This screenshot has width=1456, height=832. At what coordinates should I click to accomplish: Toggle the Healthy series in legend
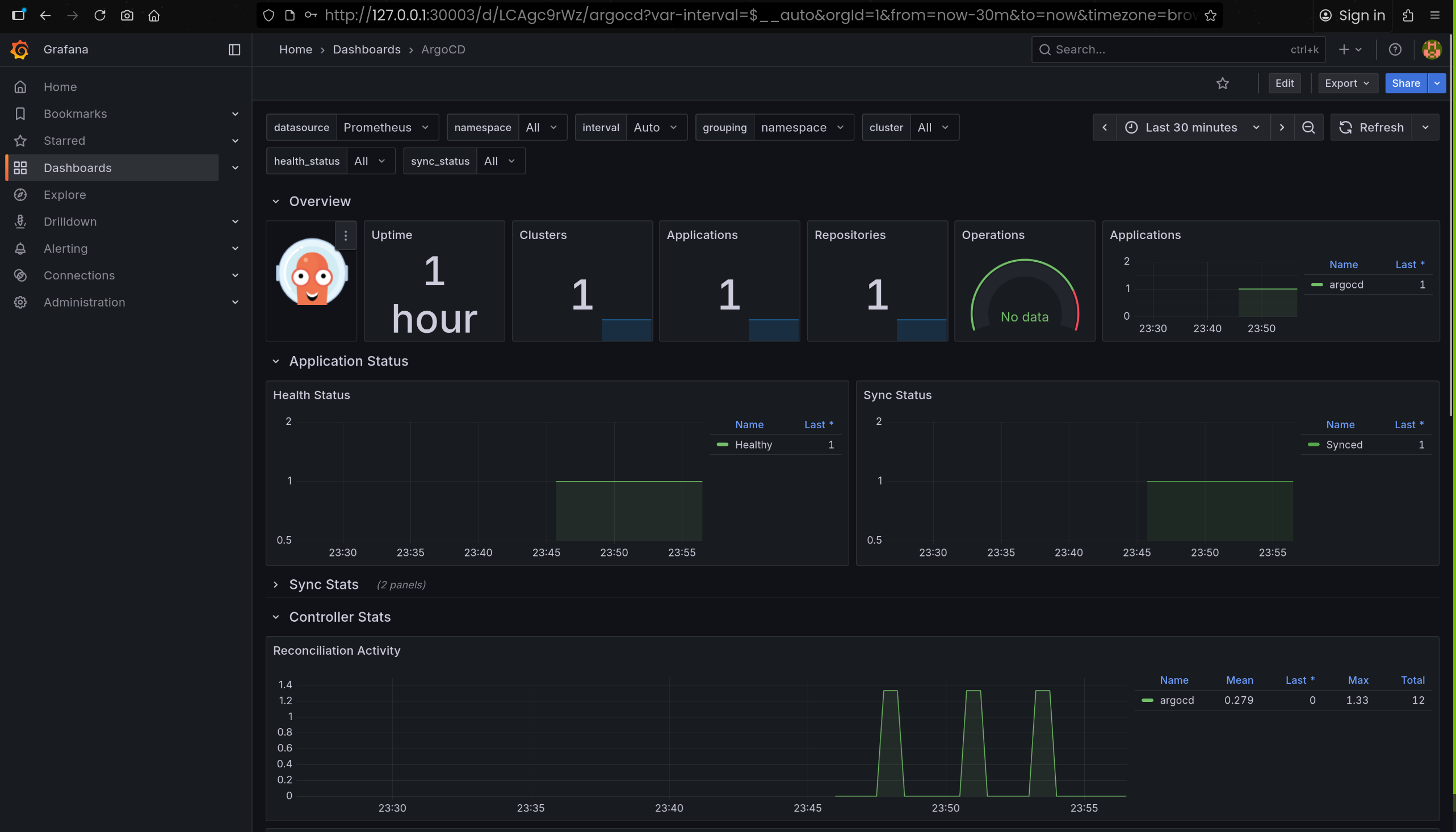(753, 445)
